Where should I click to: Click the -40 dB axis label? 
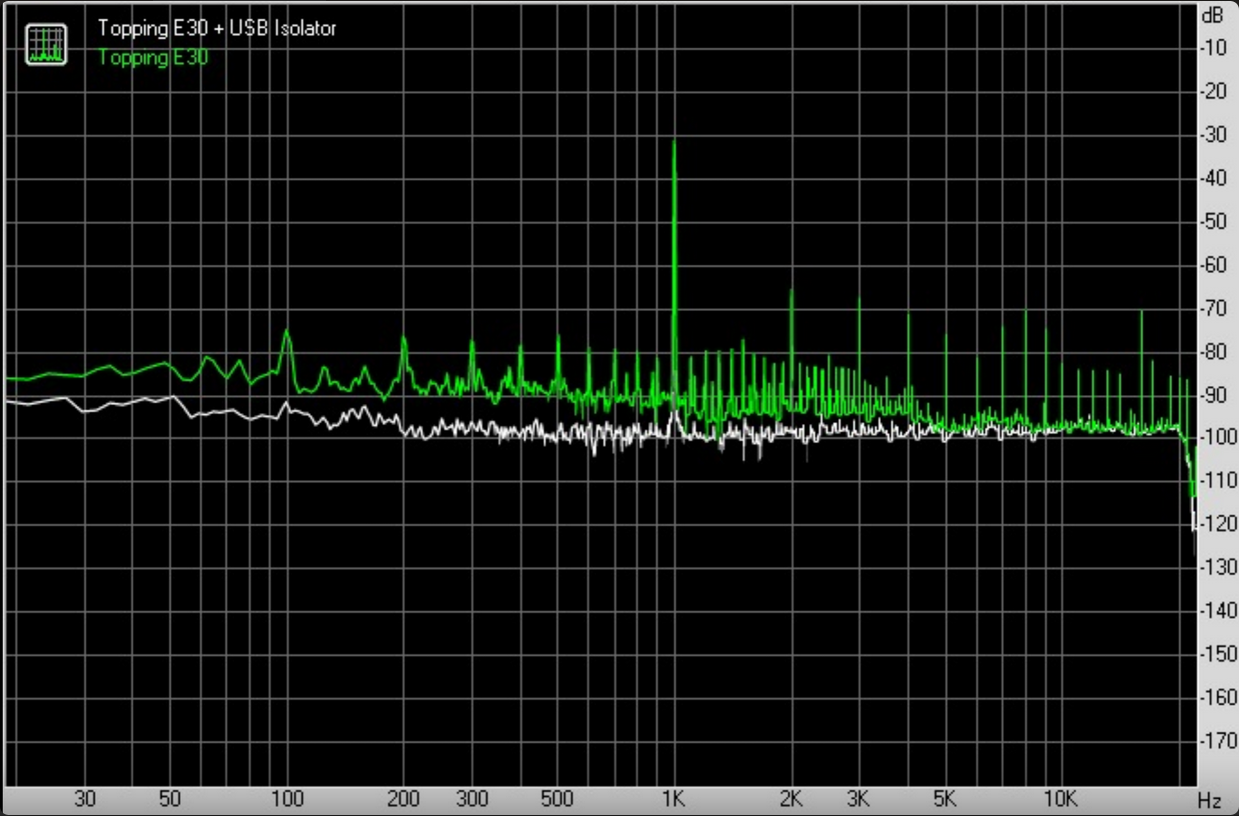point(1213,178)
